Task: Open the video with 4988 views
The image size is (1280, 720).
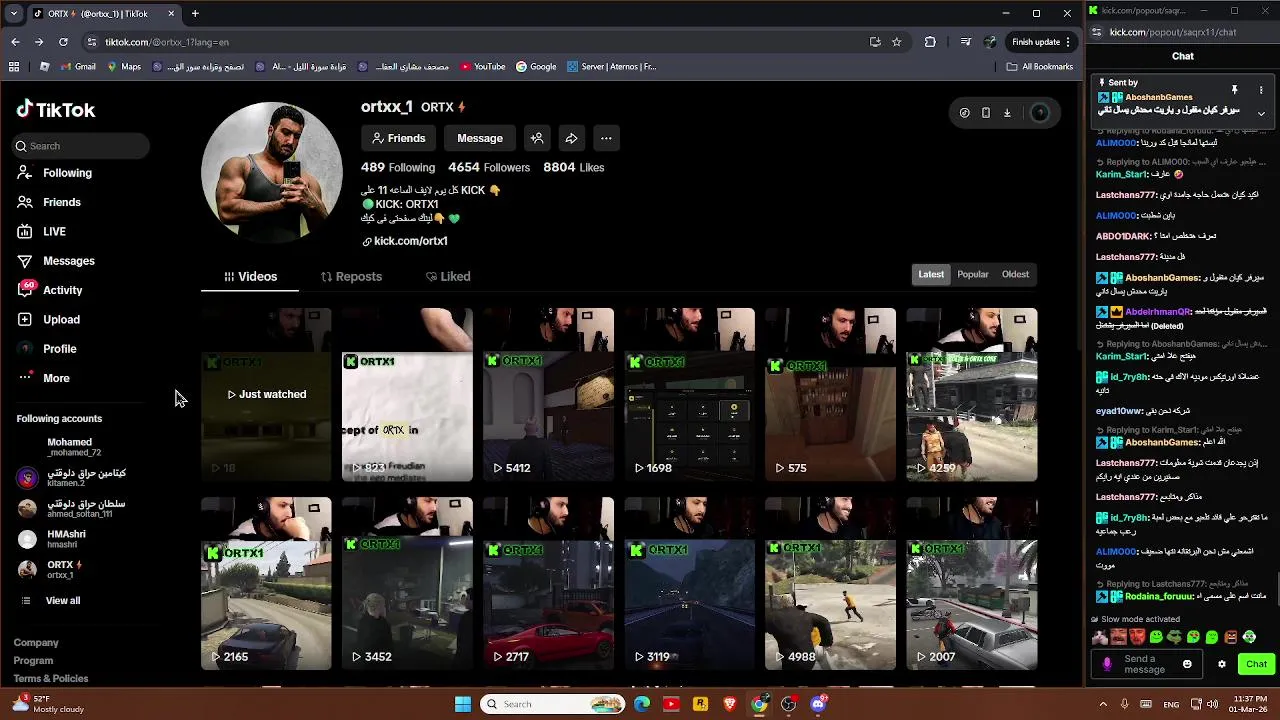Action: pos(830,583)
